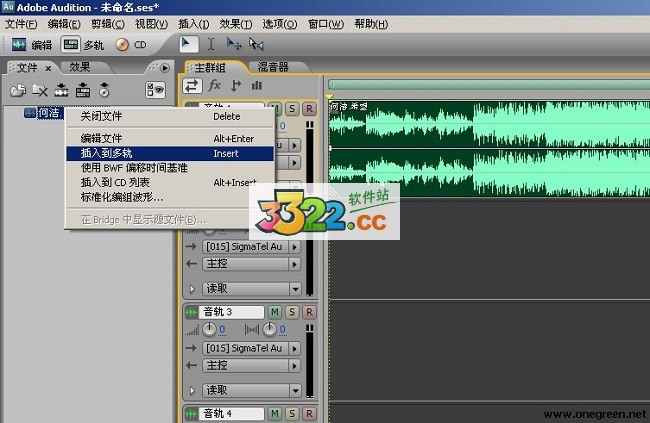This screenshot has height=423, width=650.
Task: Choose 编辑文件 from context menu
Action: (170, 139)
